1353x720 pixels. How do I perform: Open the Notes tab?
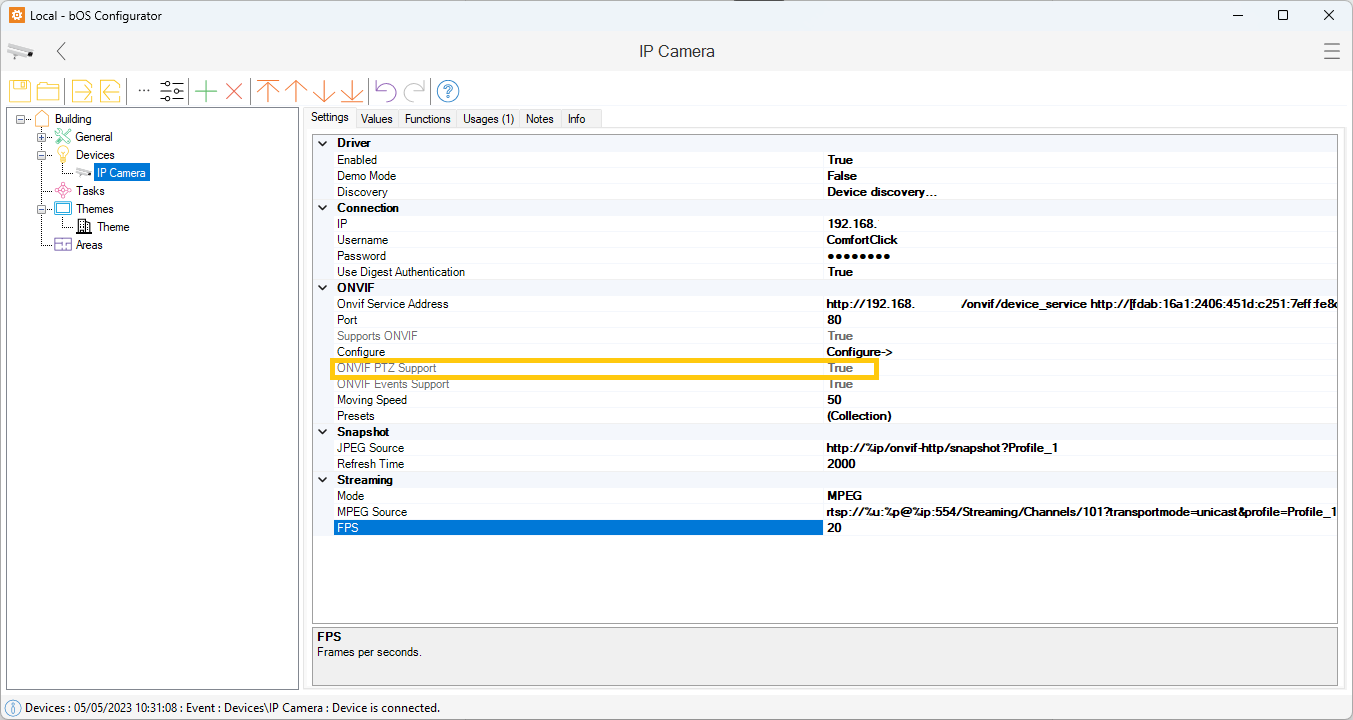(540, 118)
